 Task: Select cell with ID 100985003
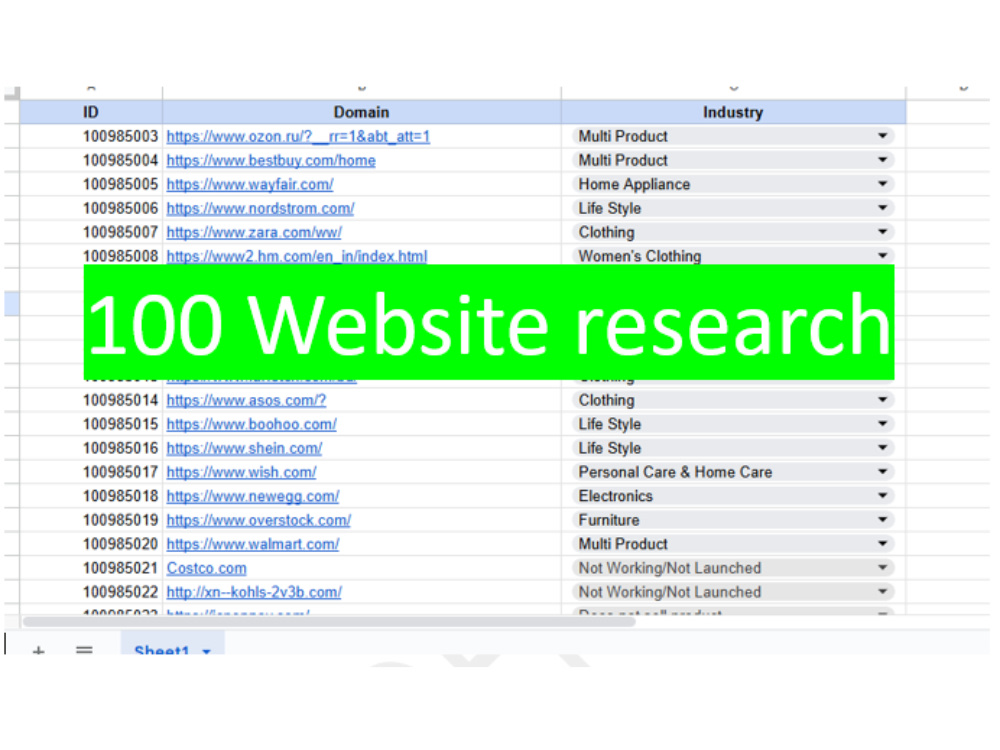point(91,136)
